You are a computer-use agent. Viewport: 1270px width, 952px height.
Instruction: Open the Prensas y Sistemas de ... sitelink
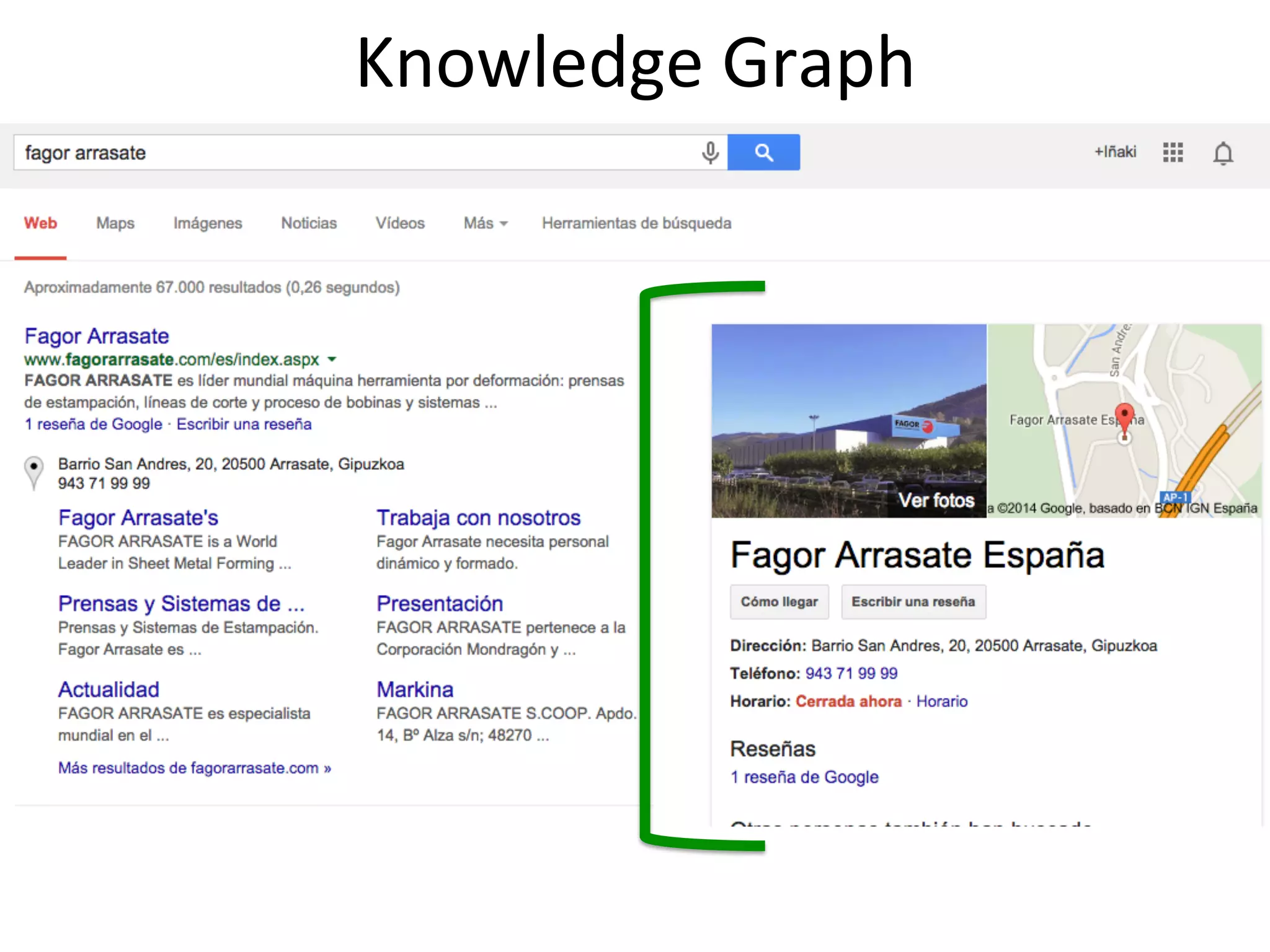point(181,604)
